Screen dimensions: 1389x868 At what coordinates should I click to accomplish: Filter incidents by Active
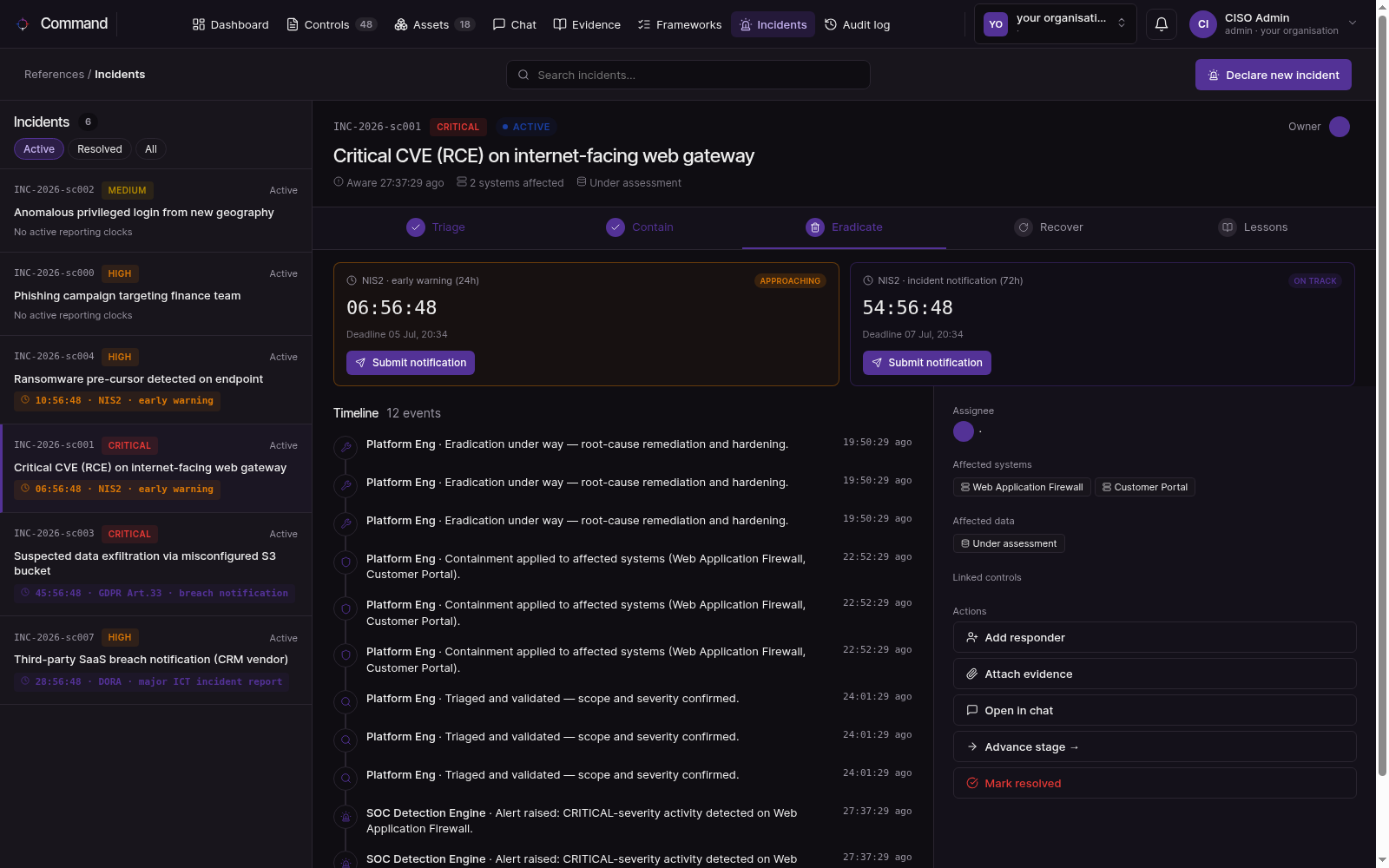39,149
